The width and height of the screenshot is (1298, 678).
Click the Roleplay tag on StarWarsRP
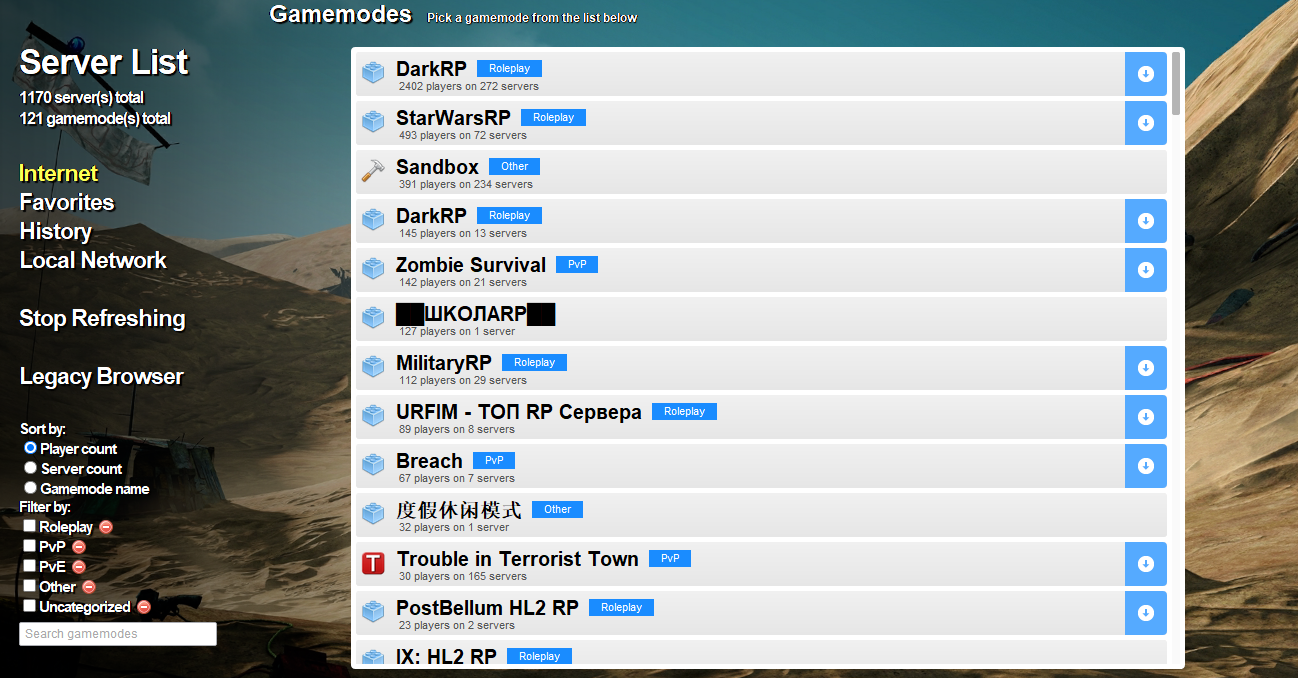553,118
